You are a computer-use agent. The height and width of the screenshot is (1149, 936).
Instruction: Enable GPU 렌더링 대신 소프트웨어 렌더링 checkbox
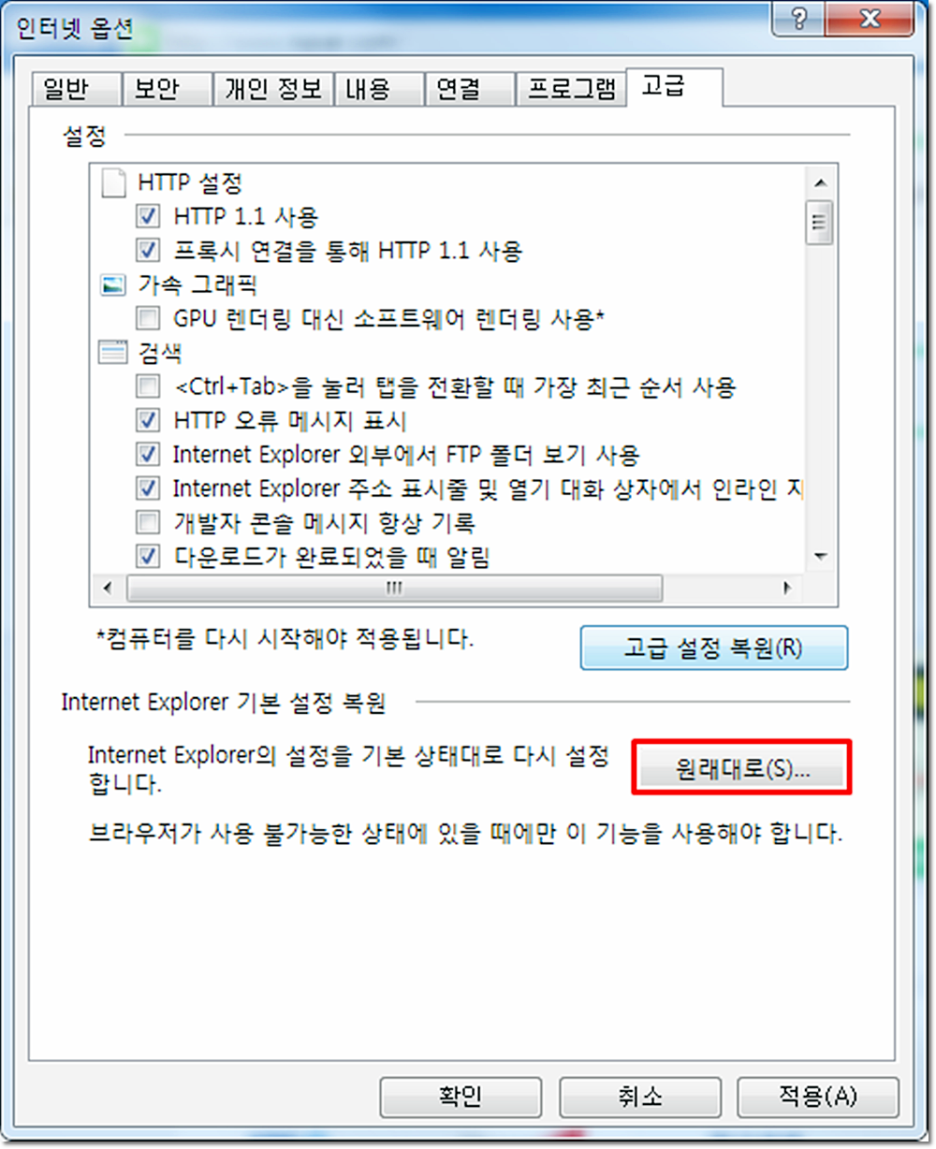[148, 319]
